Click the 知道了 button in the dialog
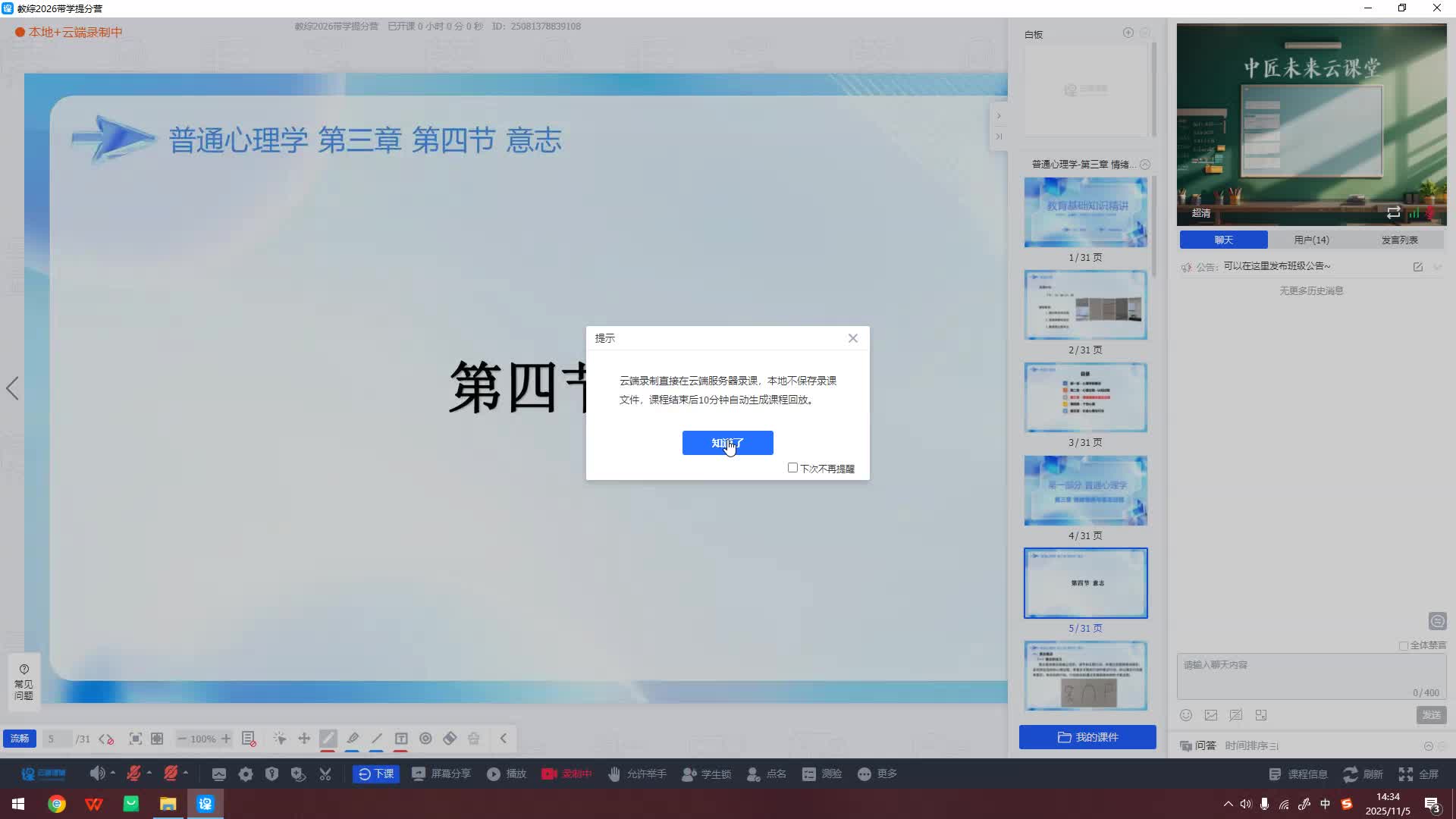Viewport: 1456px width, 819px height. [727, 443]
